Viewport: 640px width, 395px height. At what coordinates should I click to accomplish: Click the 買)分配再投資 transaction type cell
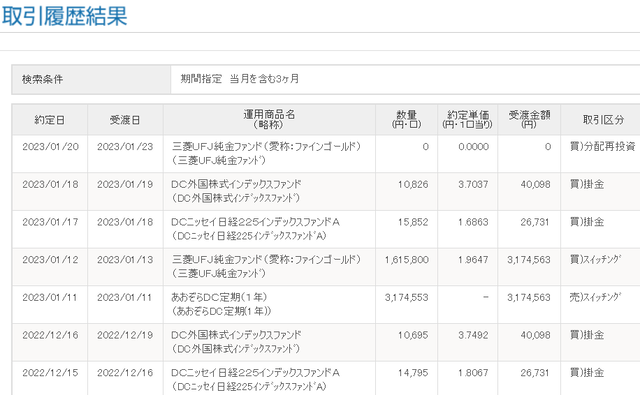(x=602, y=146)
